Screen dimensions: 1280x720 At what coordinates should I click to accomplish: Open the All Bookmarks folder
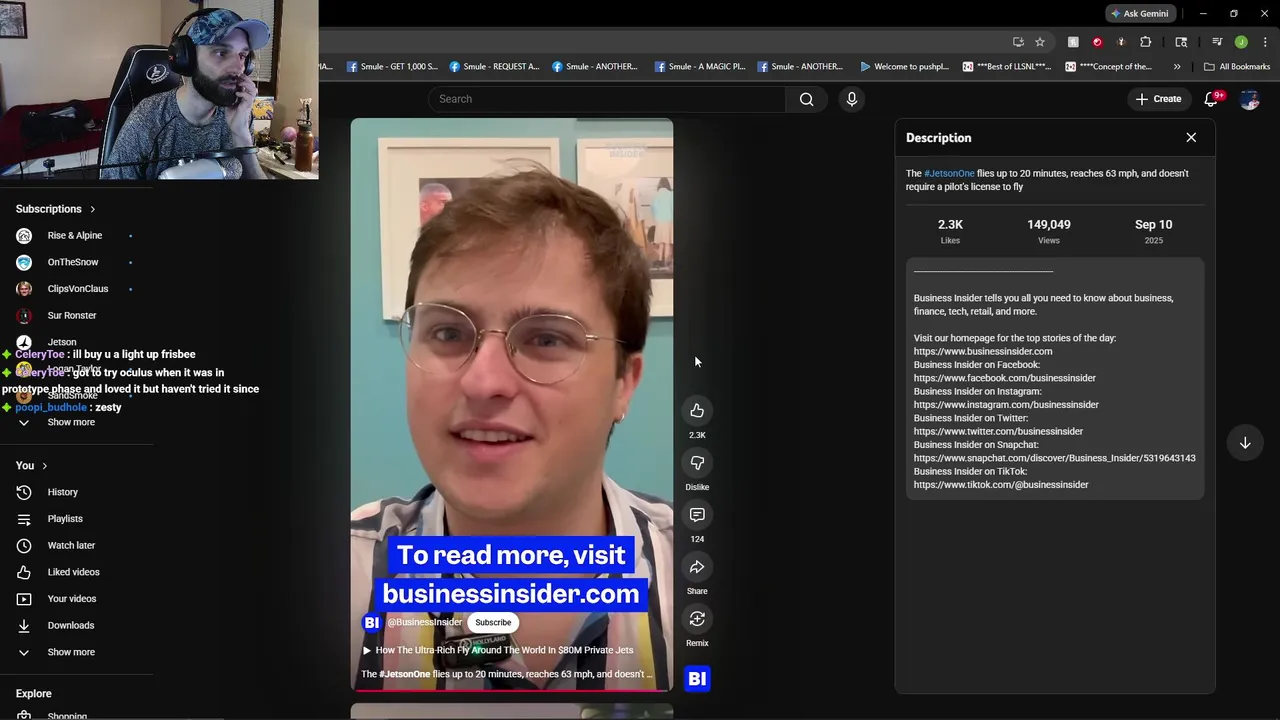[x=1237, y=67]
